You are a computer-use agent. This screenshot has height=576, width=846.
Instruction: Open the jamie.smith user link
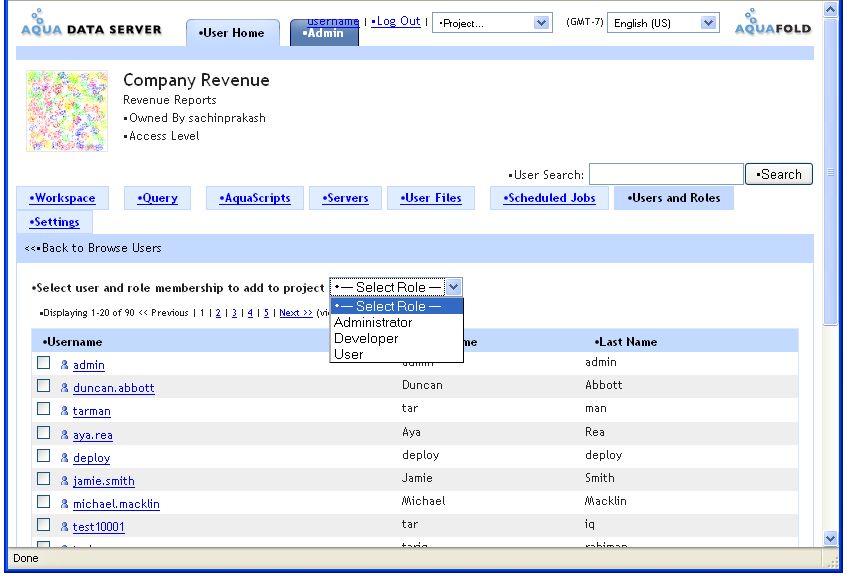tap(104, 481)
